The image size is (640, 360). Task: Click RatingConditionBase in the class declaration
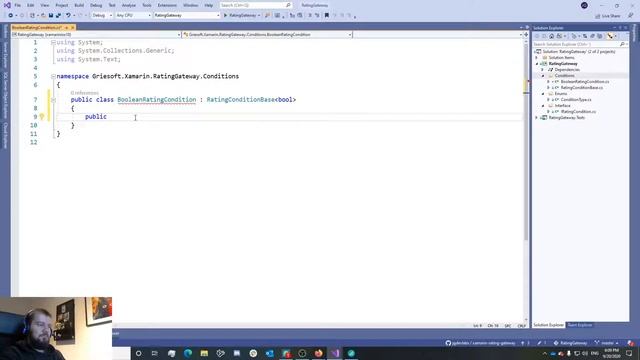pyautogui.click(x=240, y=100)
